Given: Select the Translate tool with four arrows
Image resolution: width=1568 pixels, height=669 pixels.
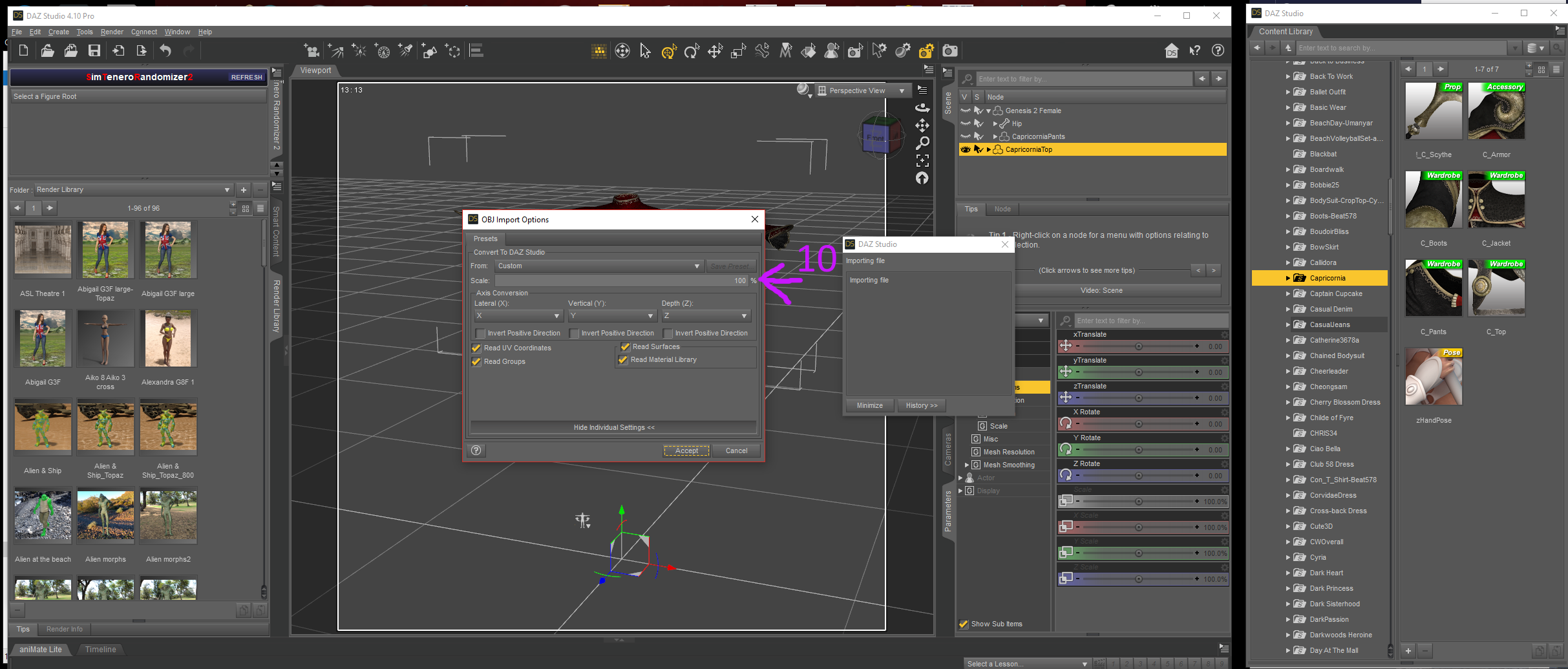Looking at the screenshot, I should 715,50.
